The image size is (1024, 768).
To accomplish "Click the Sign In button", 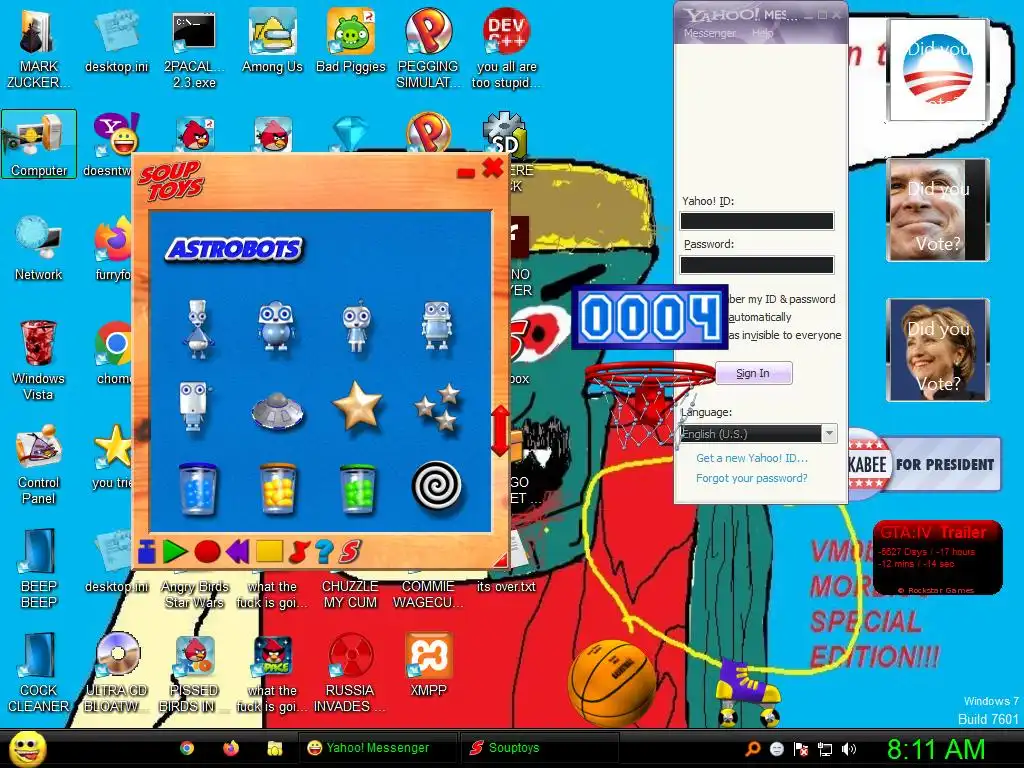I will 753,374.
